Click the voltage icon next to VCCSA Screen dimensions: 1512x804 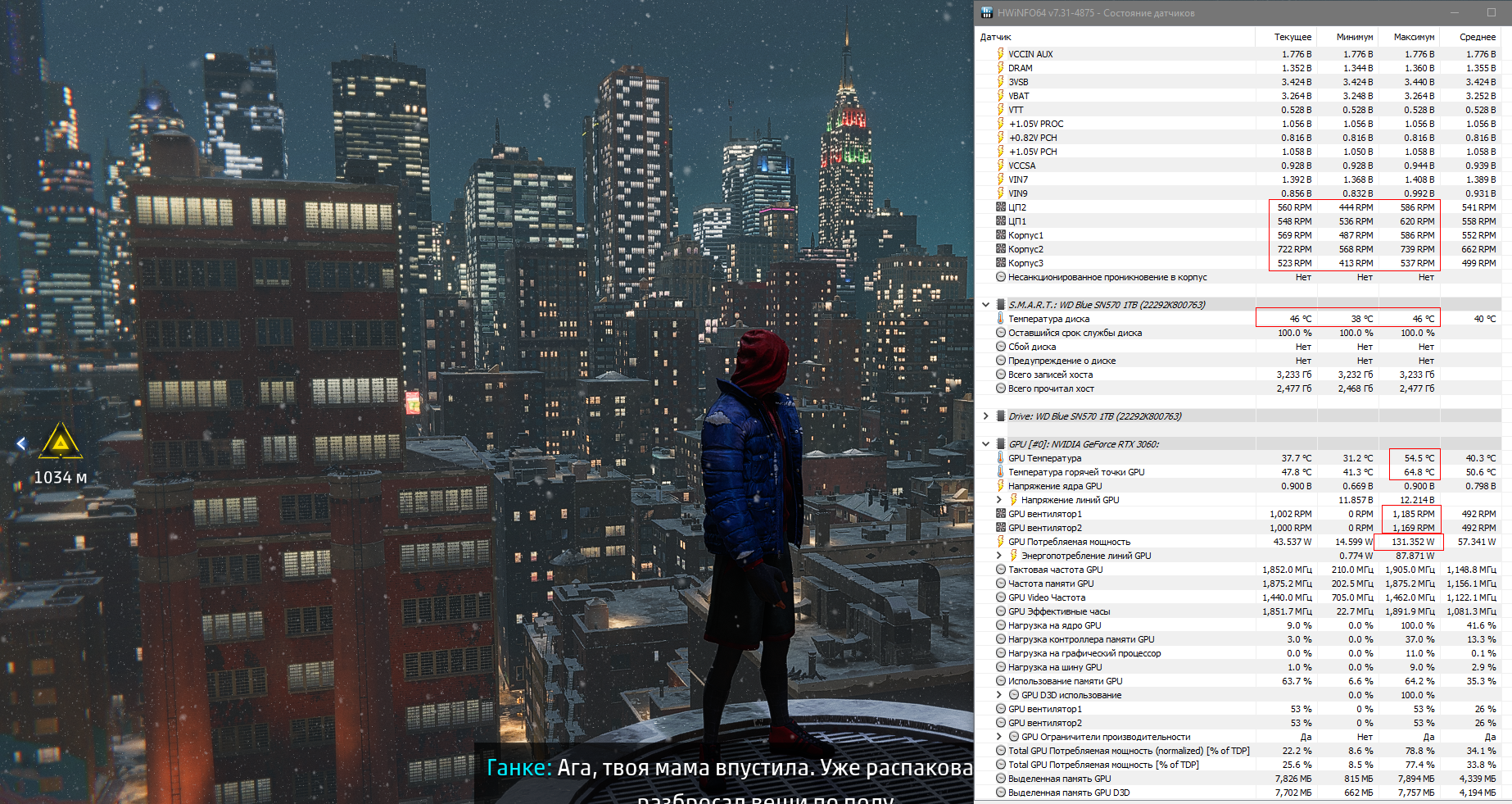pos(1000,166)
